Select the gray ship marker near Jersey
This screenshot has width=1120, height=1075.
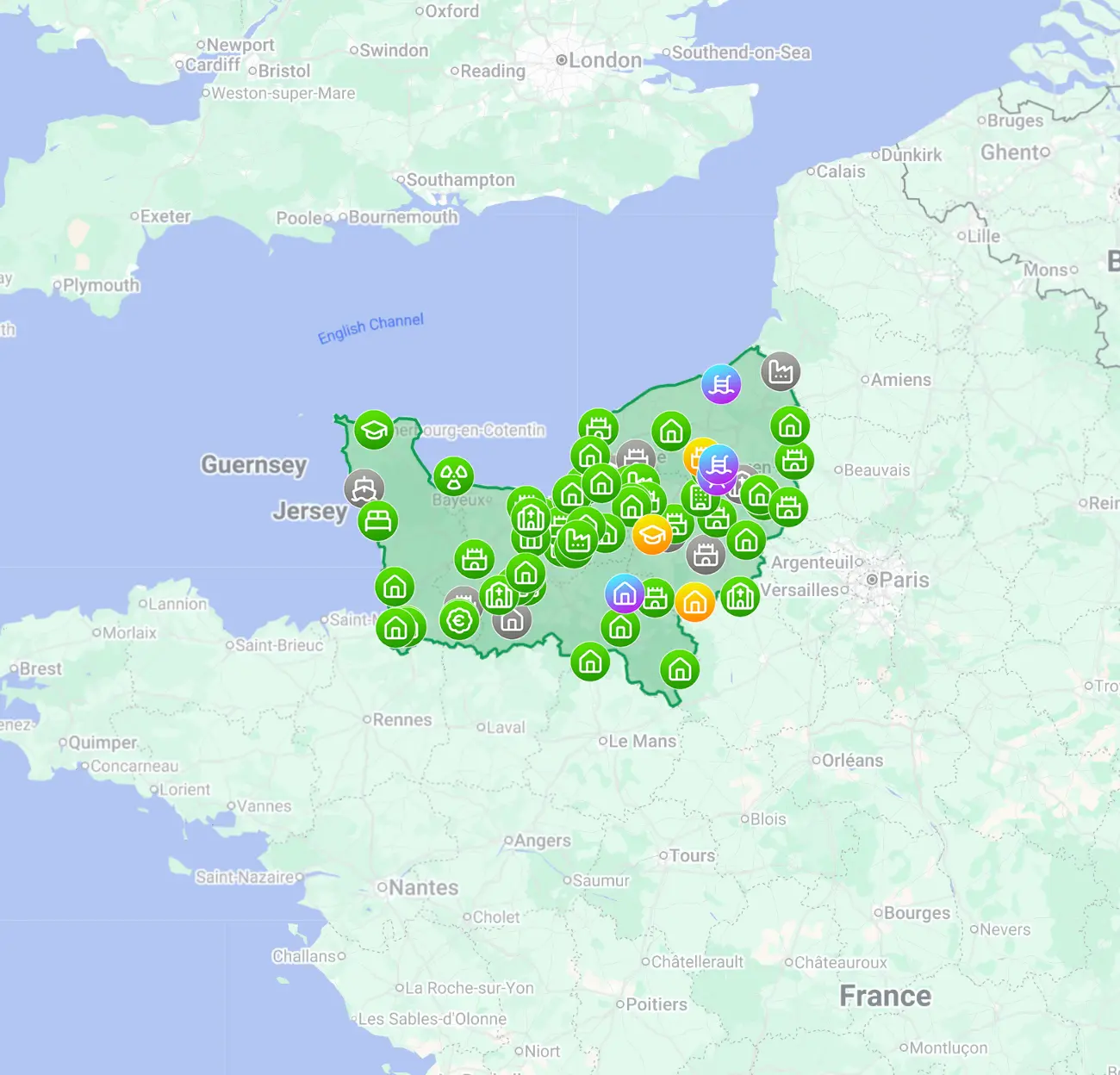364,489
